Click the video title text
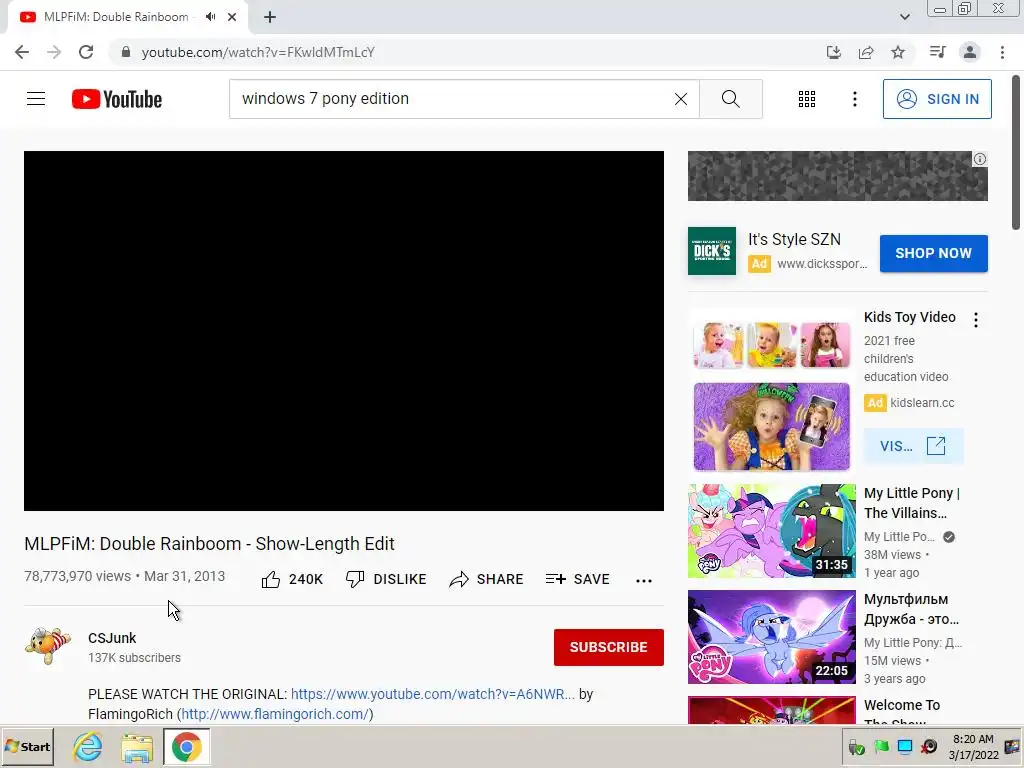This screenshot has width=1024, height=768. pyautogui.click(x=209, y=544)
